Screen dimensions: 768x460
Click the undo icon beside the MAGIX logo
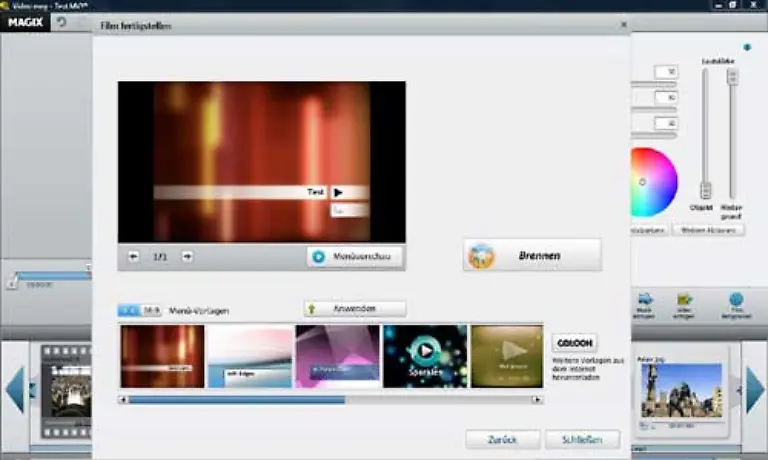tap(62, 22)
